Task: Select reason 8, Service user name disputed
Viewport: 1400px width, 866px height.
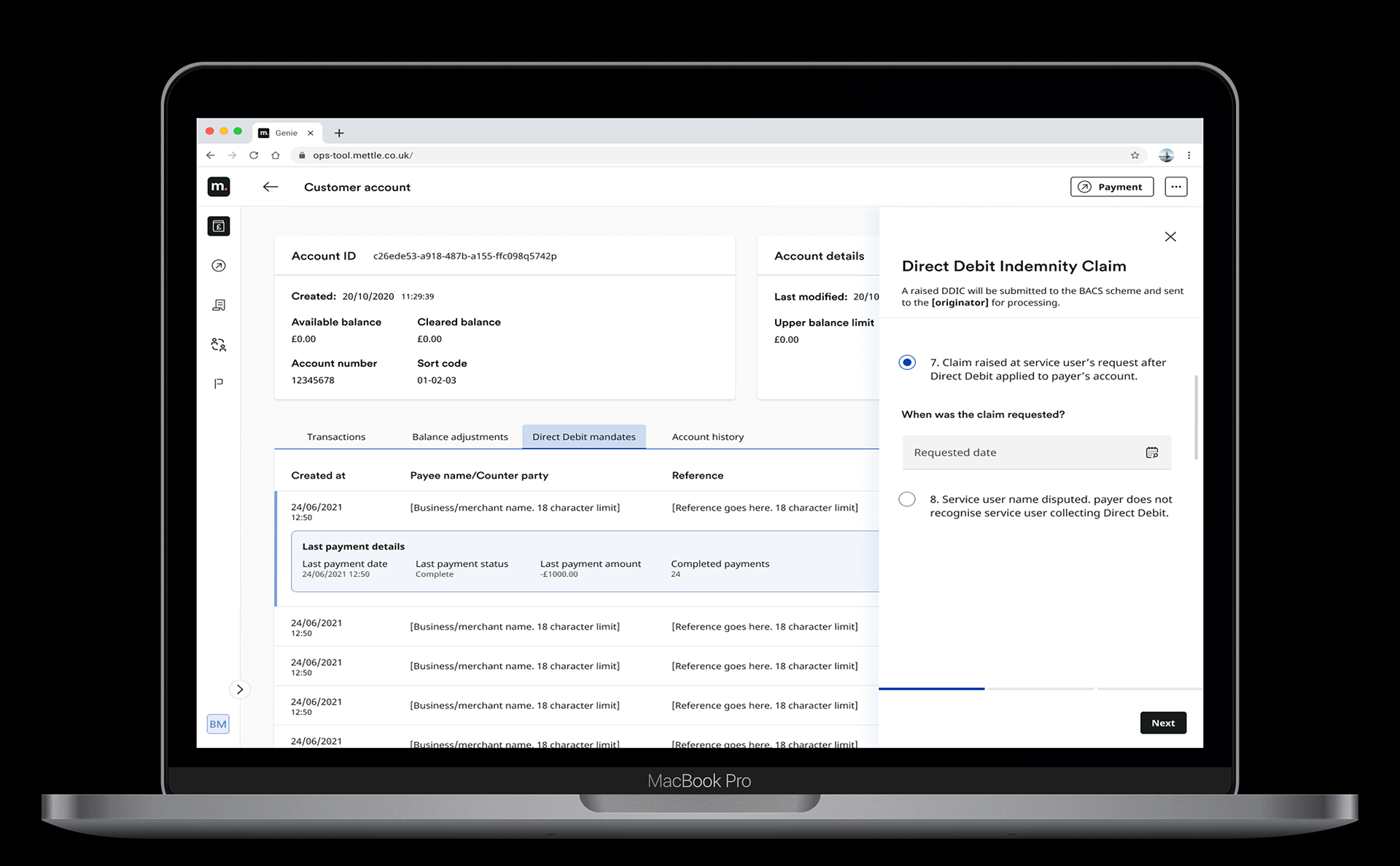Action: tap(907, 500)
